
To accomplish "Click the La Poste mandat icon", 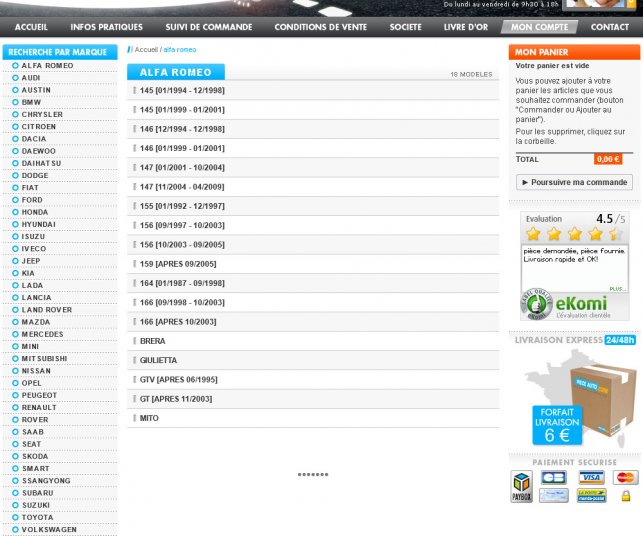I will click(x=591, y=495).
